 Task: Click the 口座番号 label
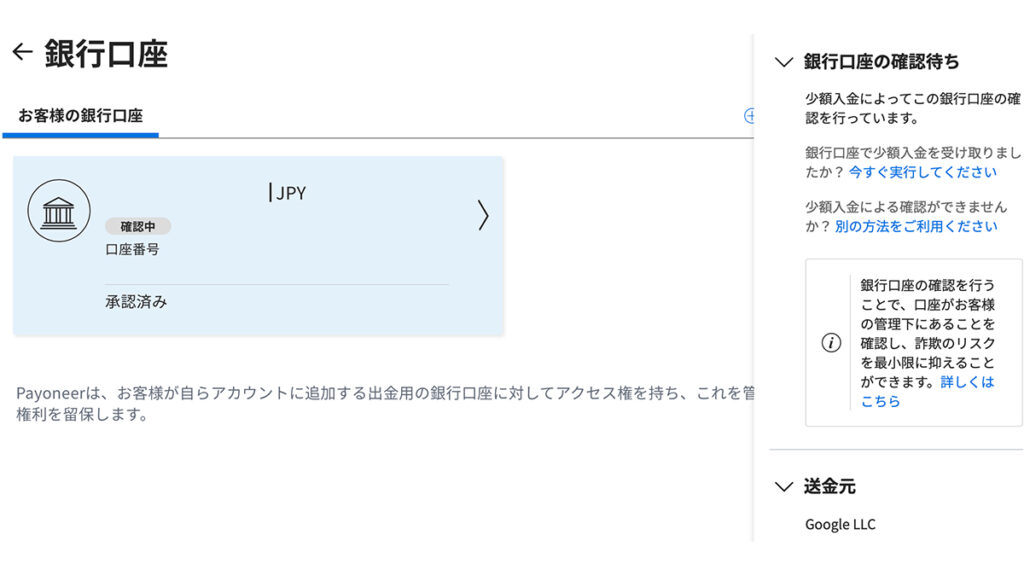[132, 249]
